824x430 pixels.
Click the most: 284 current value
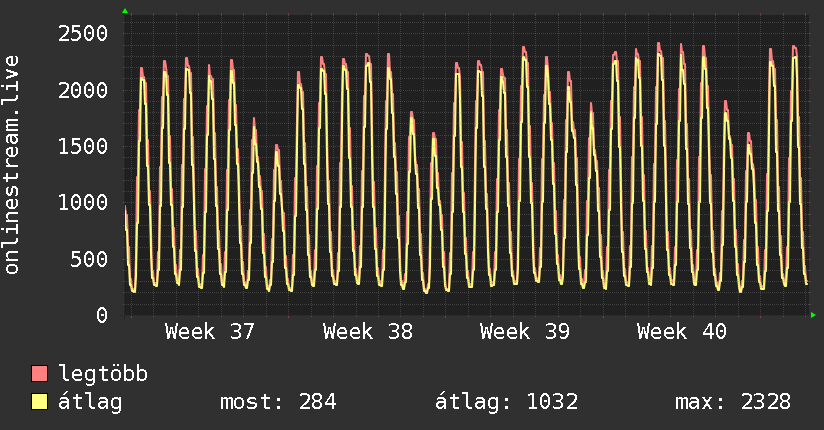pos(278,402)
